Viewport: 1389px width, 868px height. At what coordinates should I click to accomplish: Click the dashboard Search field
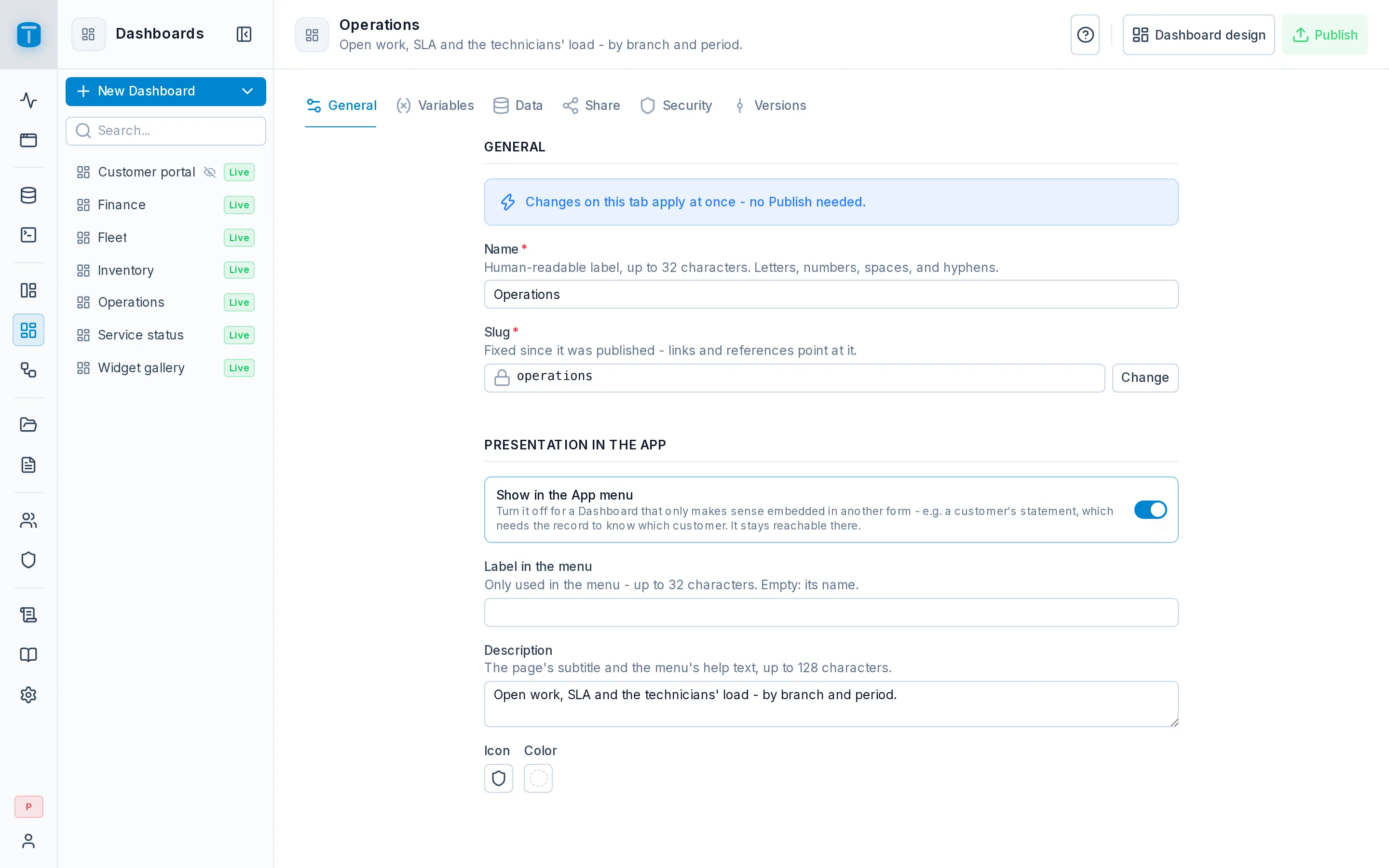pyautogui.click(x=166, y=131)
